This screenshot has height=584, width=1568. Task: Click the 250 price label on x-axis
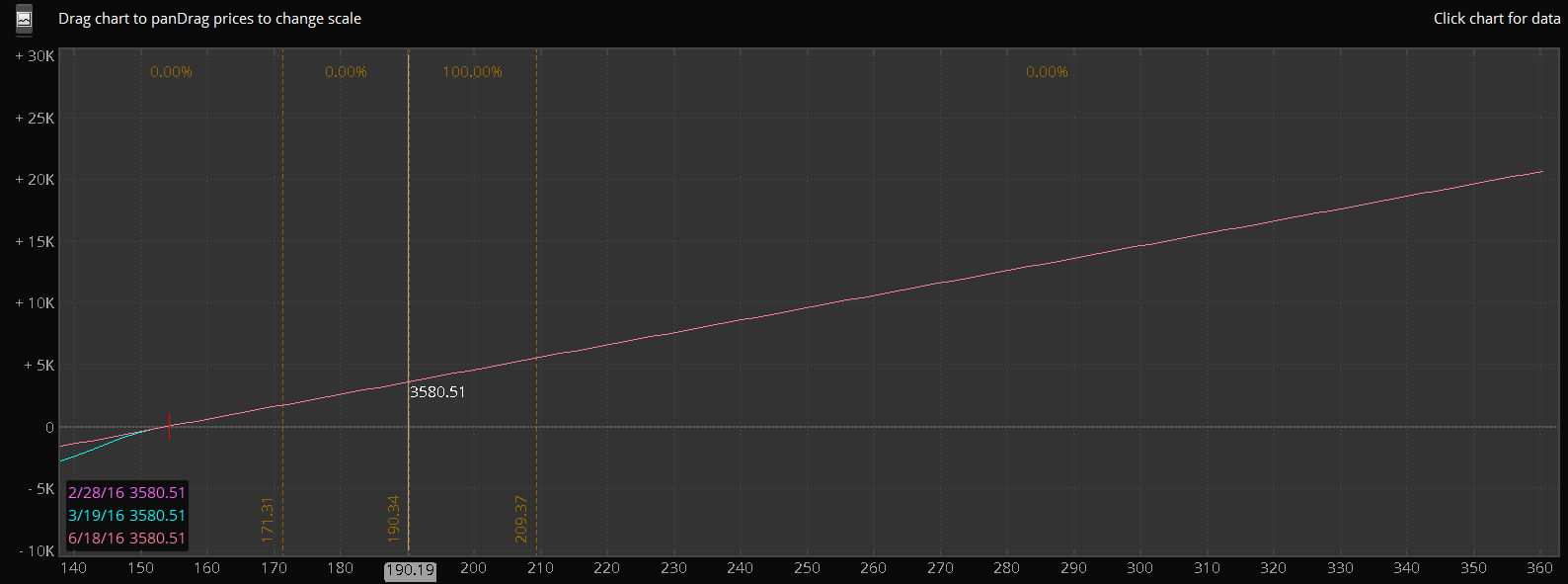(807, 568)
